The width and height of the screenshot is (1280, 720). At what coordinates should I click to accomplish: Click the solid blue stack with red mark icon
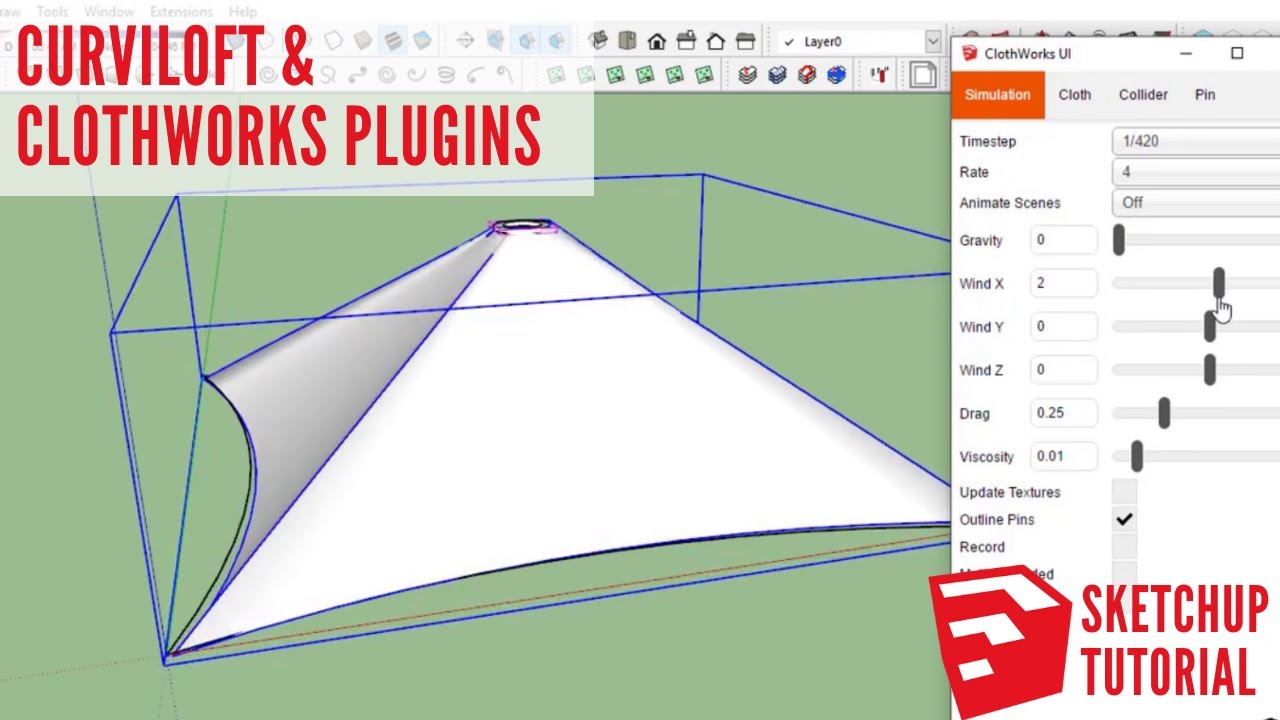[x=836, y=74]
